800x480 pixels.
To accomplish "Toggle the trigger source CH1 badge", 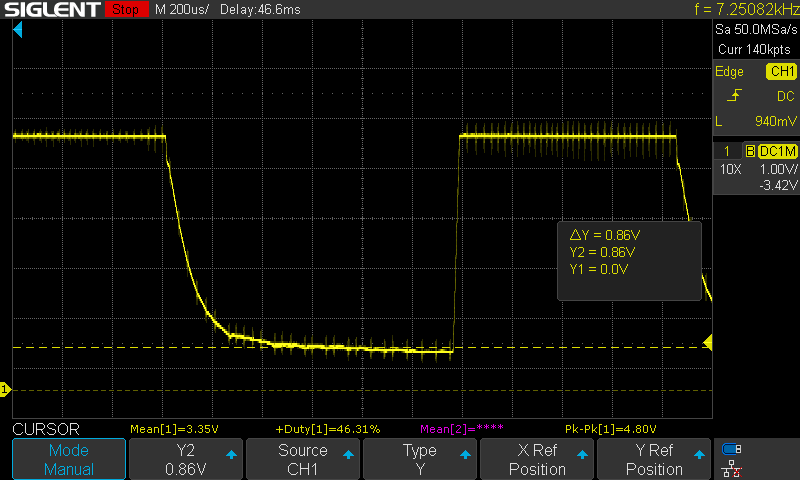I will pyautogui.click(x=781, y=72).
